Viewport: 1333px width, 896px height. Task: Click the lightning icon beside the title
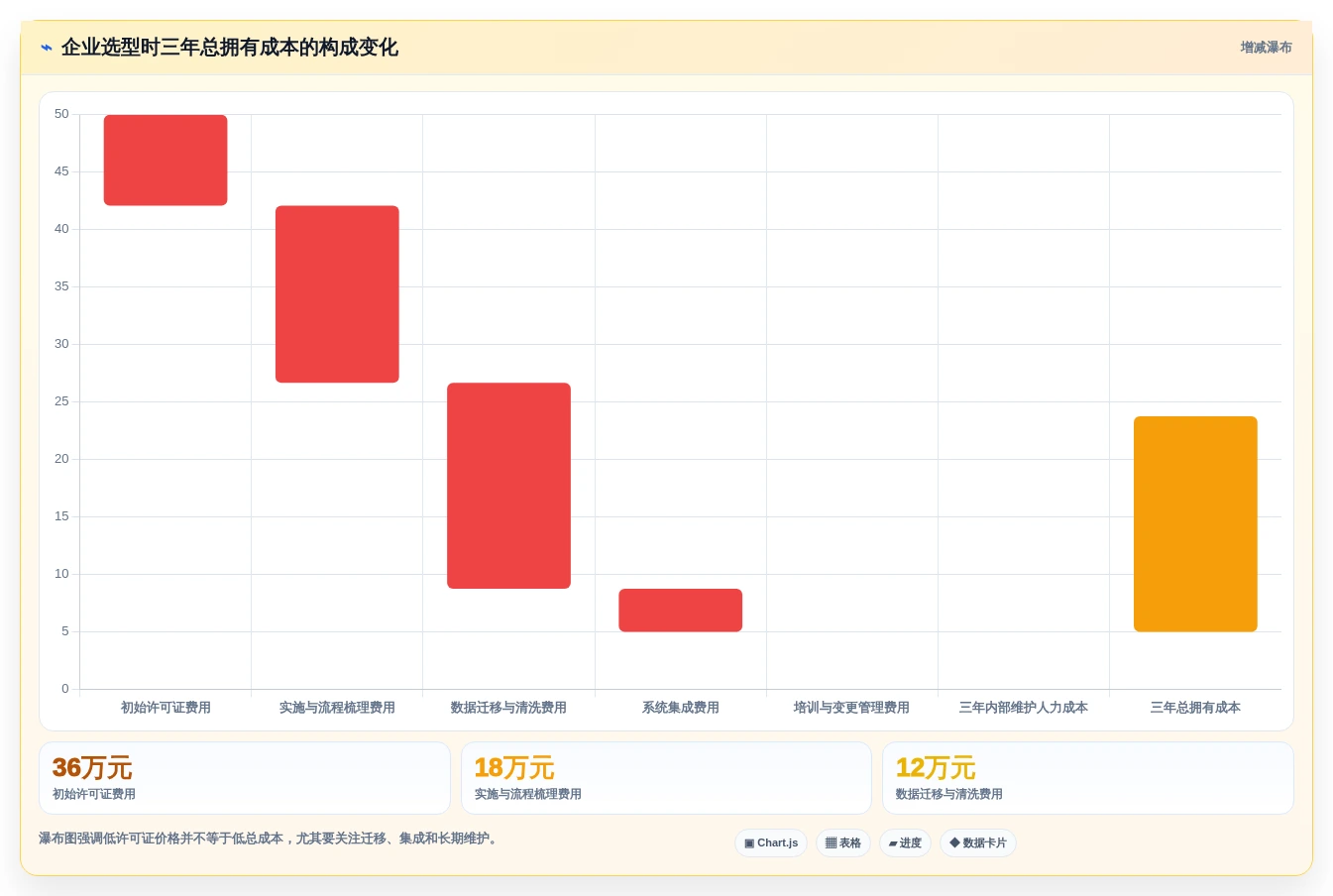(47, 48)
